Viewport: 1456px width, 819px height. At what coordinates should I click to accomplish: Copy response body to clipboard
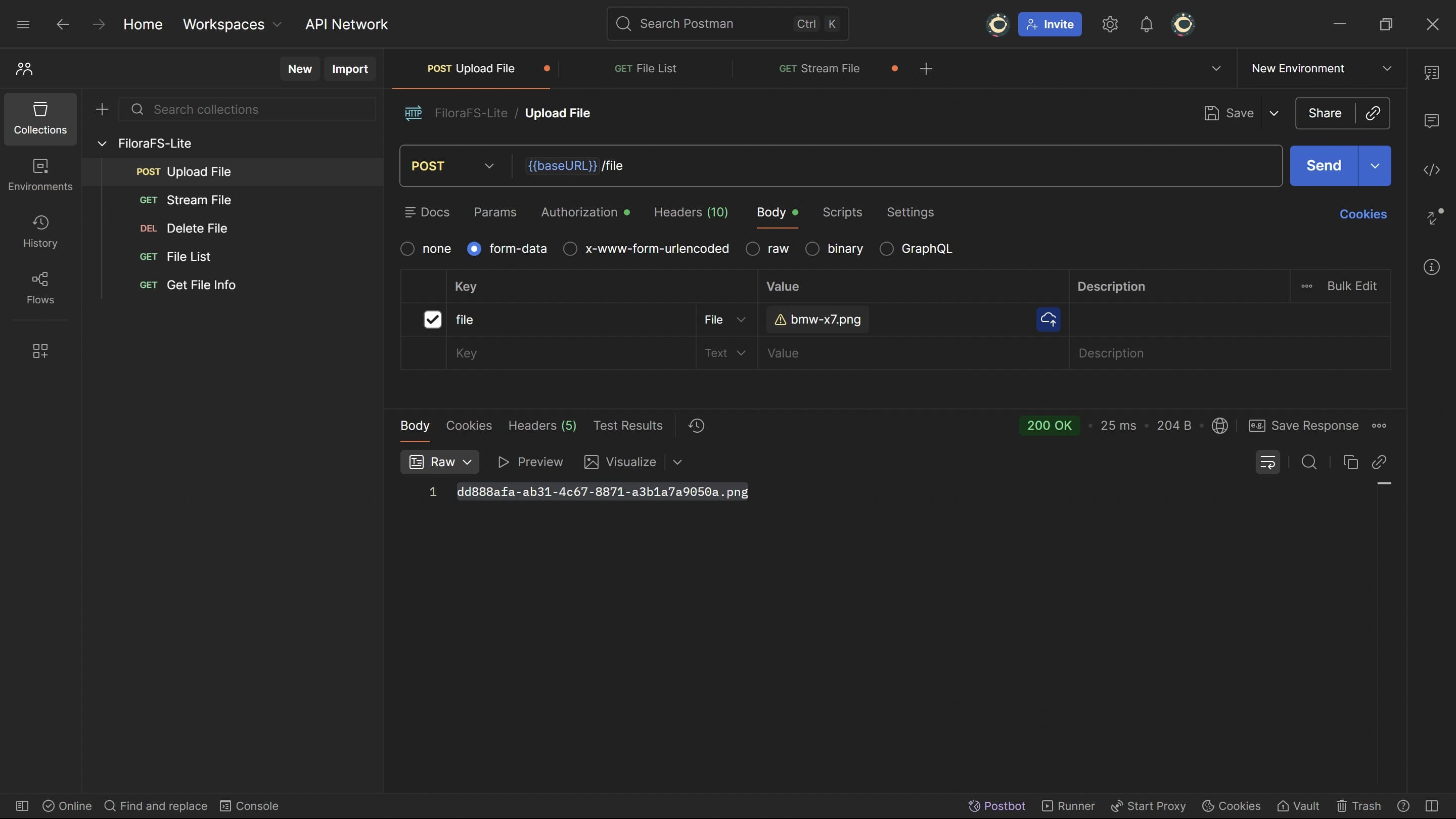[x=1350, y=462]
